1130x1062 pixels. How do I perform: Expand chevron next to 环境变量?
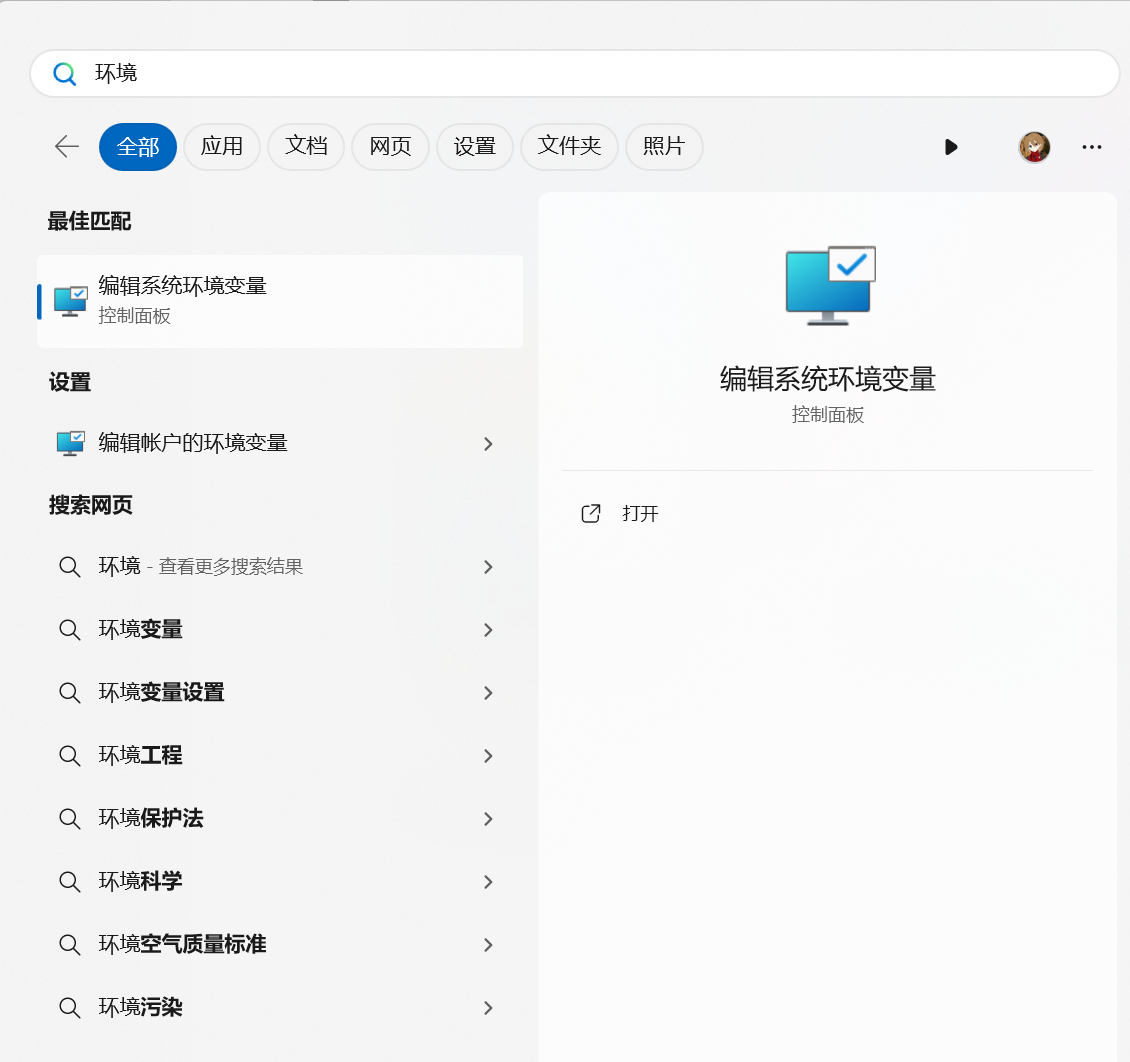pos(489,630)
